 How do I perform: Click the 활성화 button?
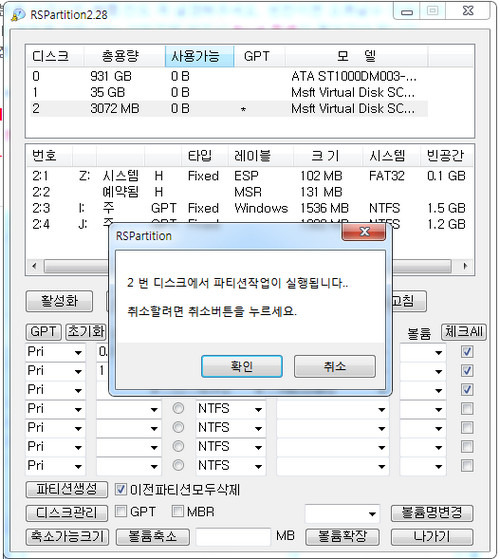(x=59, y=301)
